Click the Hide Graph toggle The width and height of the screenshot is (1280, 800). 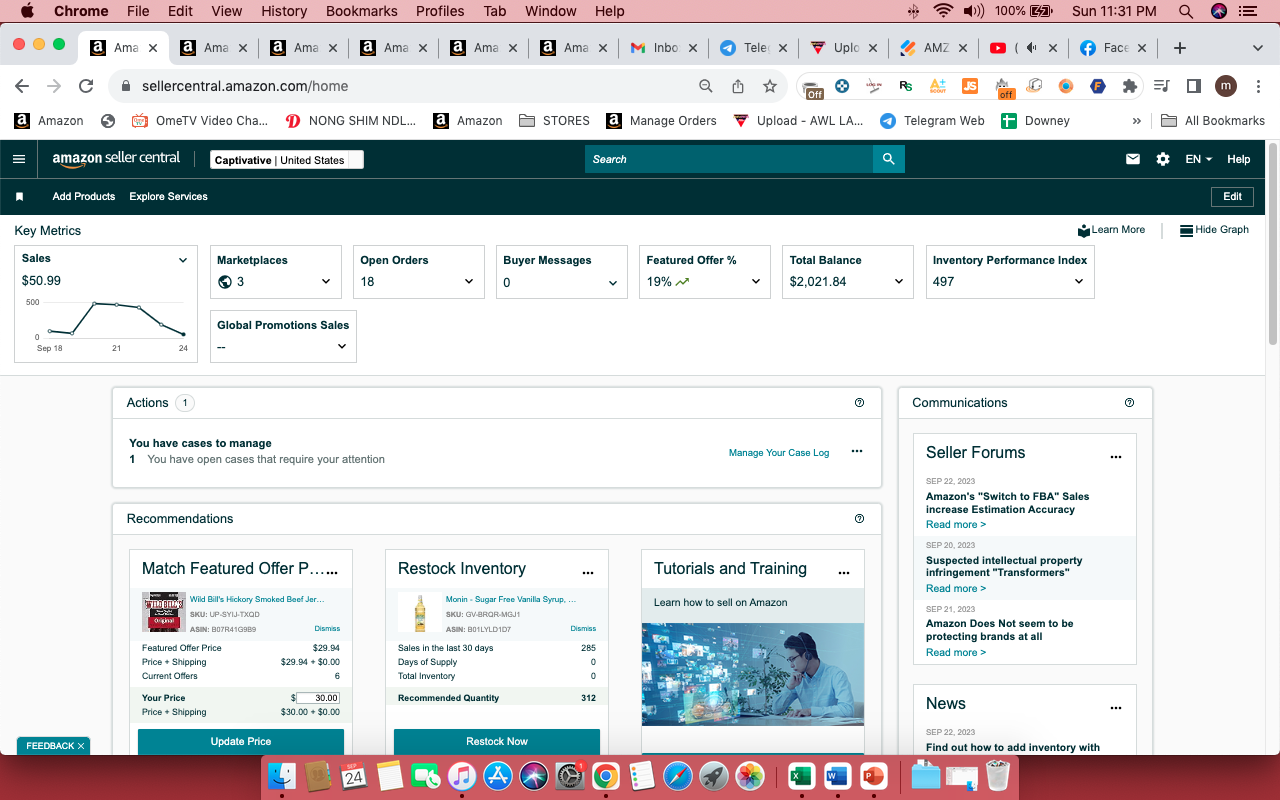[1214, 230]
